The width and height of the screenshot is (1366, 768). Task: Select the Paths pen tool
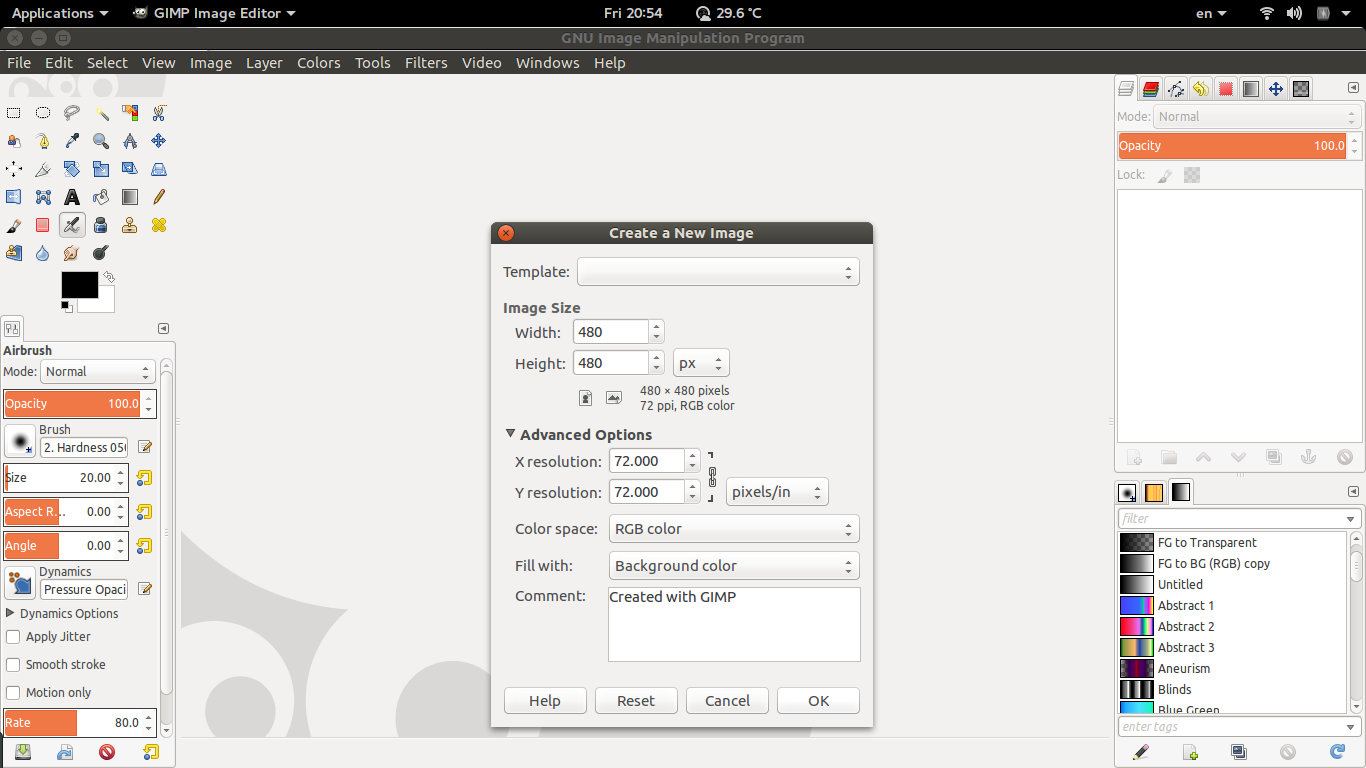pos(43,141)
